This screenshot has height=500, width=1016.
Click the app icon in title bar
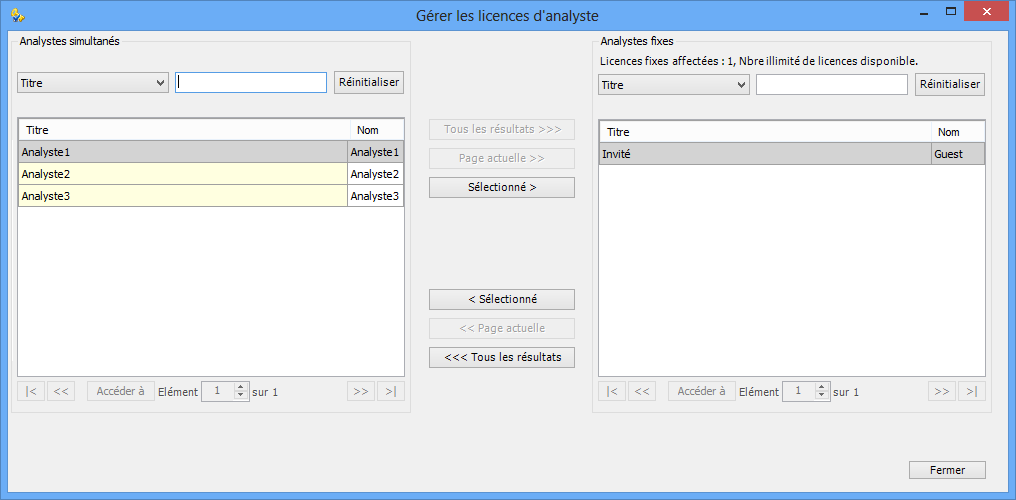(17, 15)
